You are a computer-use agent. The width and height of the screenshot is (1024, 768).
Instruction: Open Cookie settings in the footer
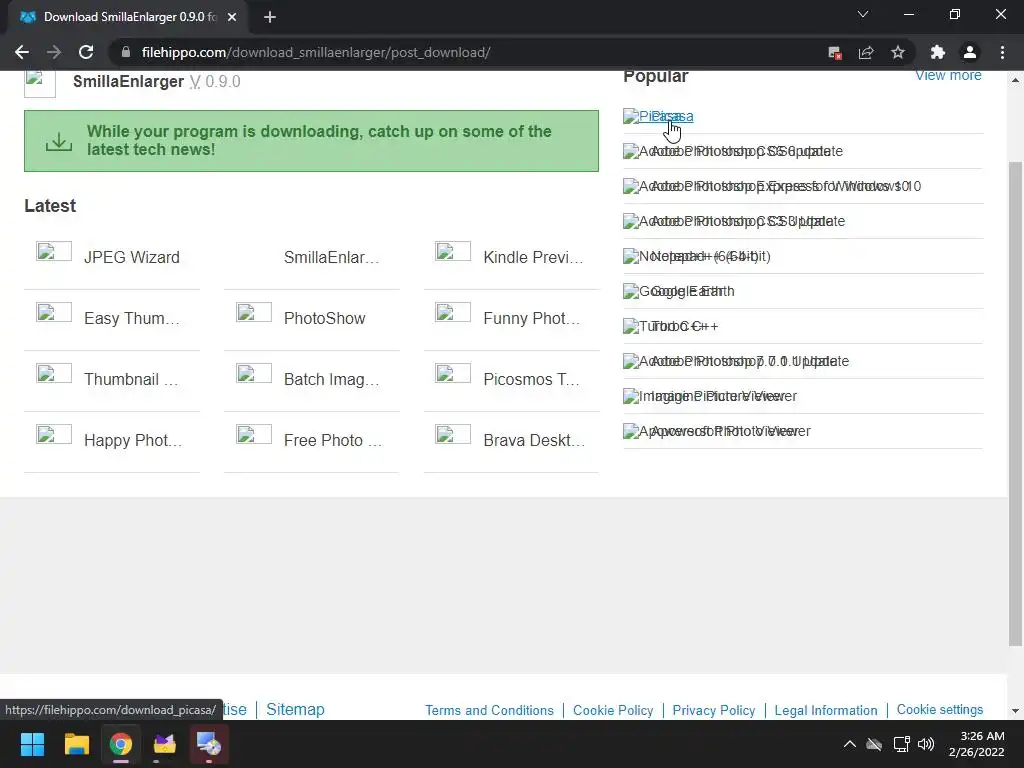[940, 709]
